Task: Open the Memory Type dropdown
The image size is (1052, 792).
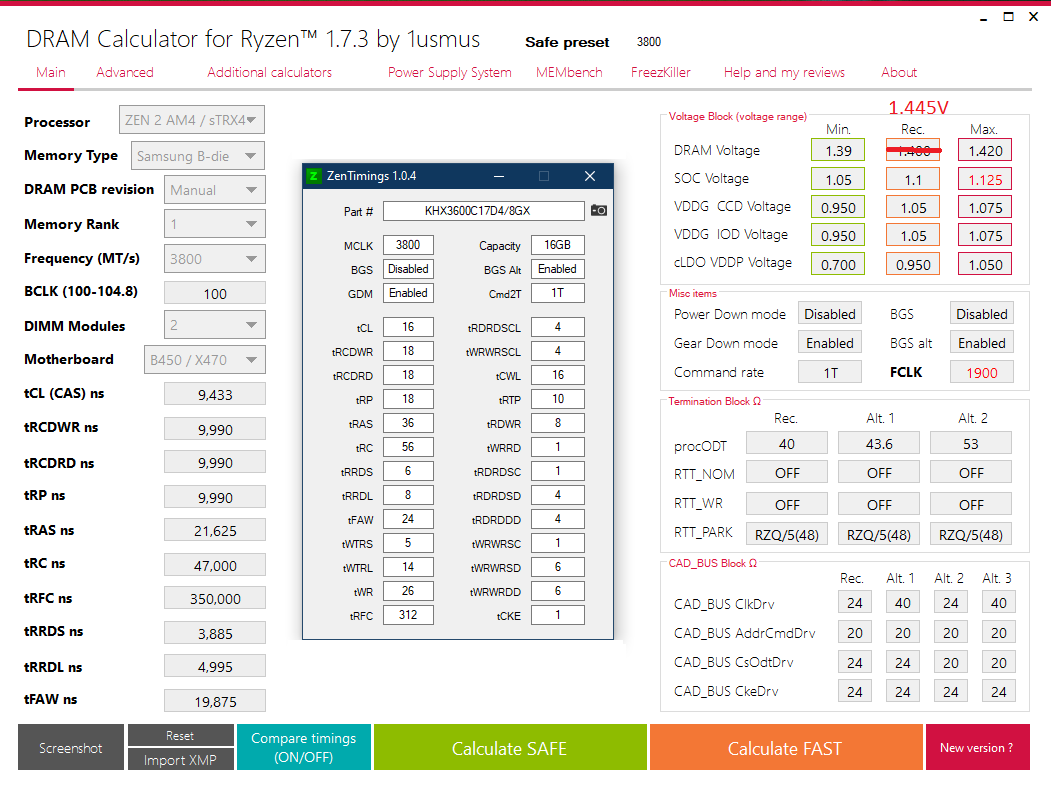Action: pos(198,156)
